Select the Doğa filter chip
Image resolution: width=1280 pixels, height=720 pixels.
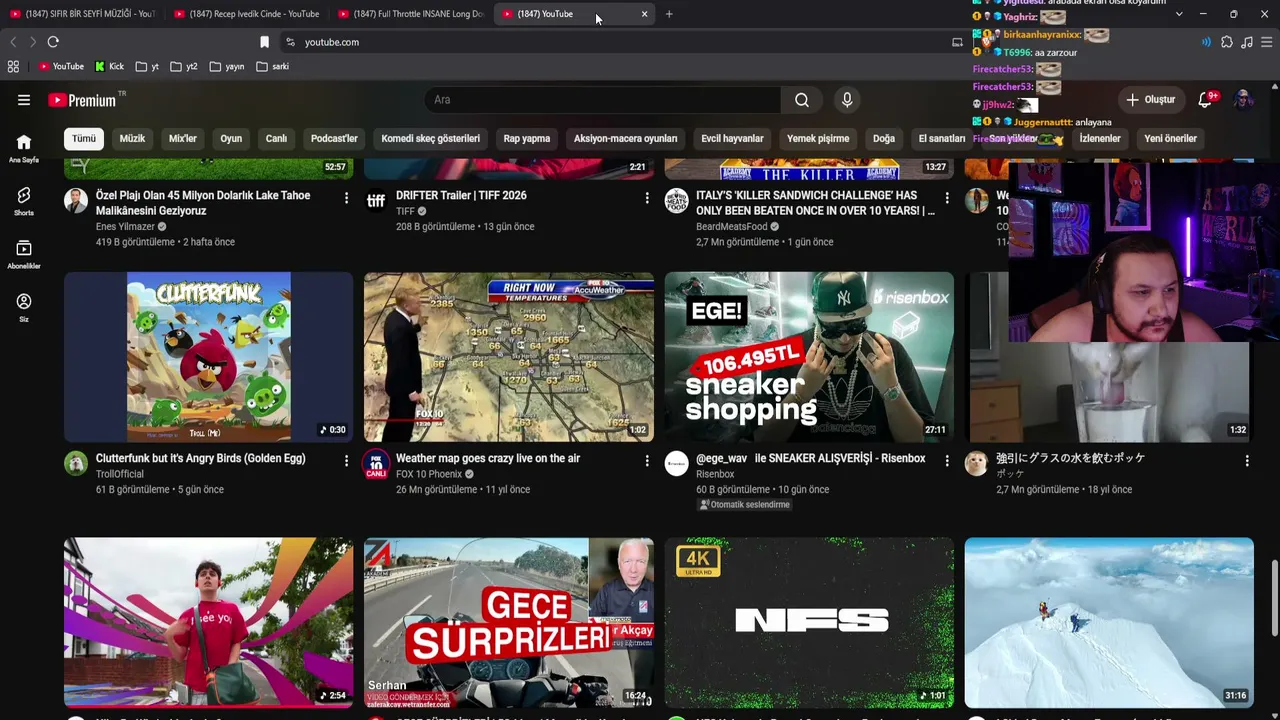(884, 139)
